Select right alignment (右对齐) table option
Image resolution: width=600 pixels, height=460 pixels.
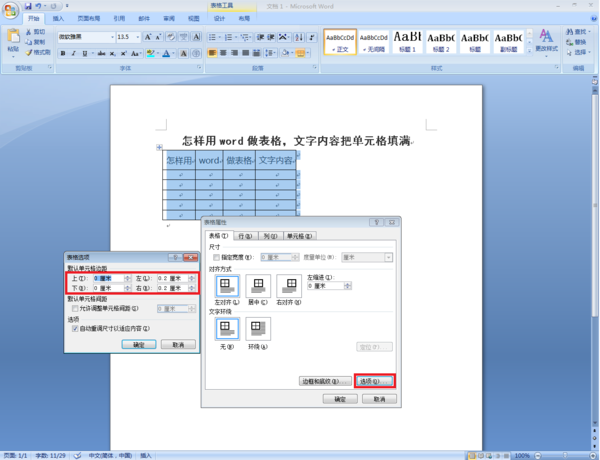(x=289, y=286)
